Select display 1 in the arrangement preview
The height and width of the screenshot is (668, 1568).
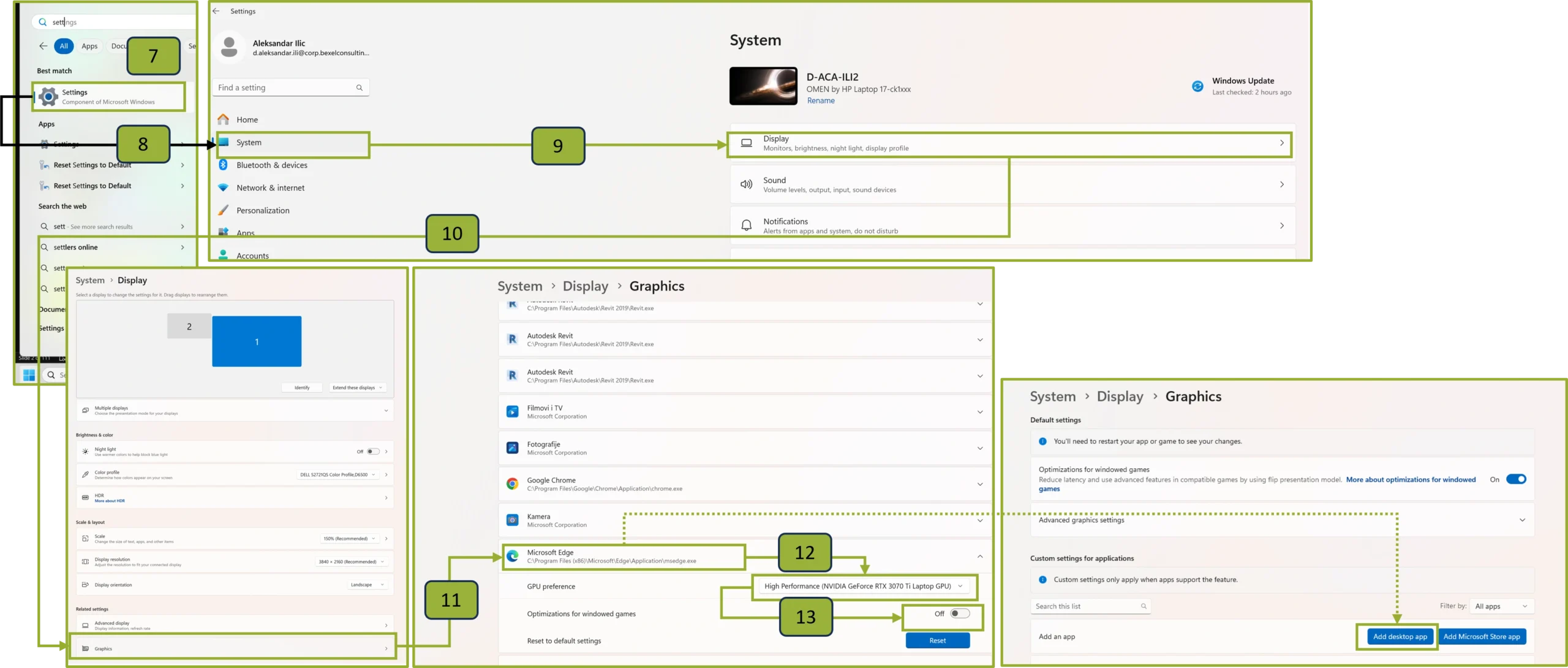click(257, 341)
